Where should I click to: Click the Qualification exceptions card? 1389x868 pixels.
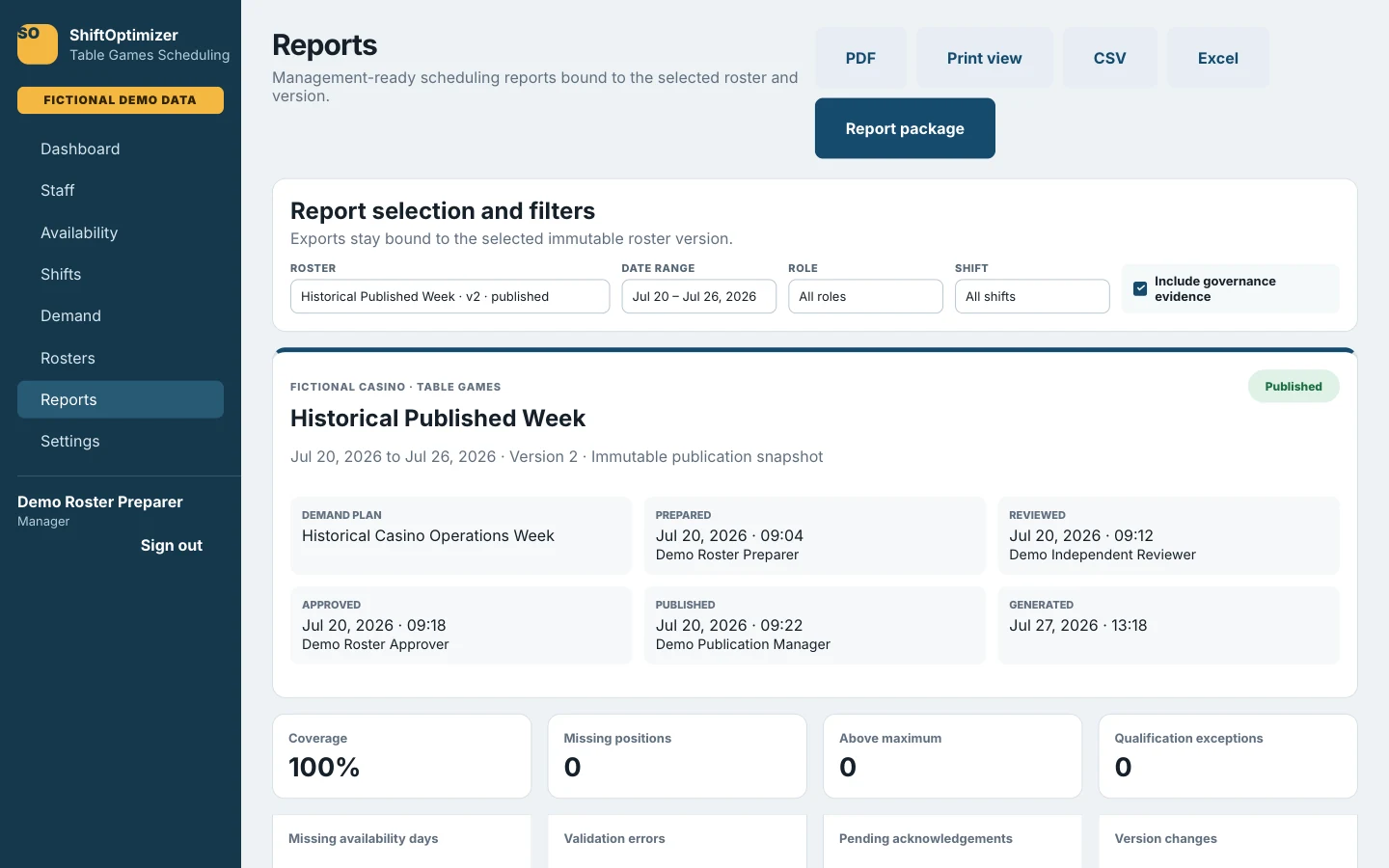point(1228,756)
